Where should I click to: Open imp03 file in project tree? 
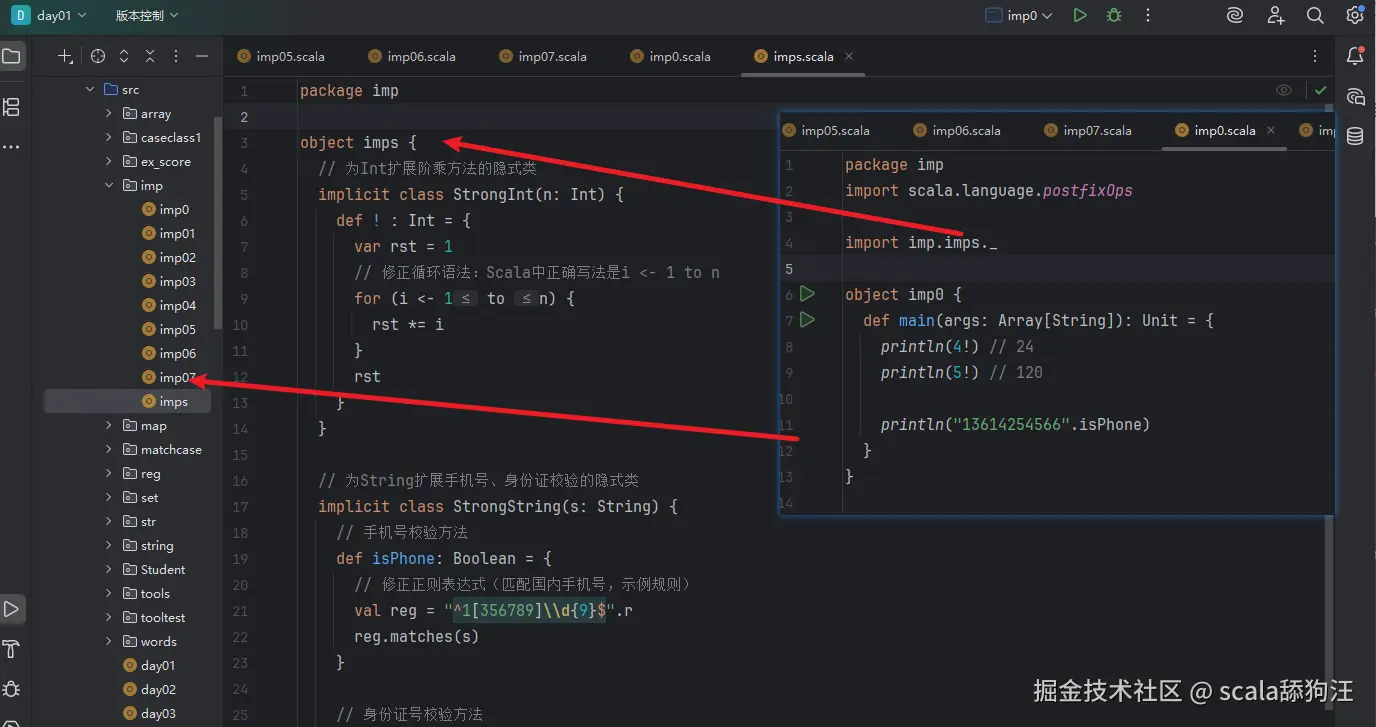(169, 281)
